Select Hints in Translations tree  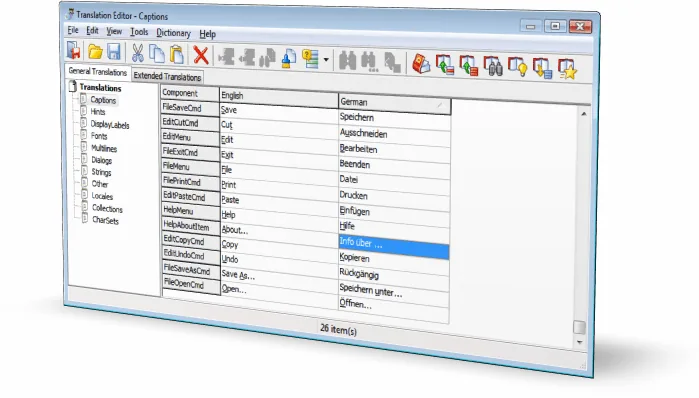98,112
